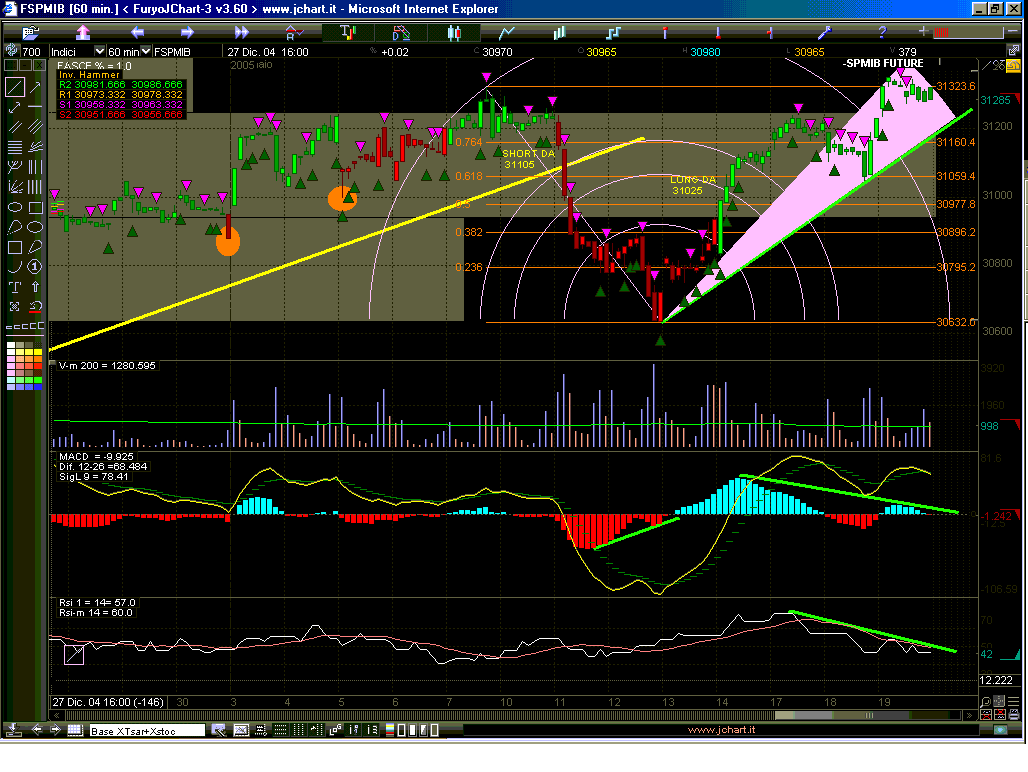Select the arrow line drawing tool
Viewport: 1028px width, 772px height.
35,88
